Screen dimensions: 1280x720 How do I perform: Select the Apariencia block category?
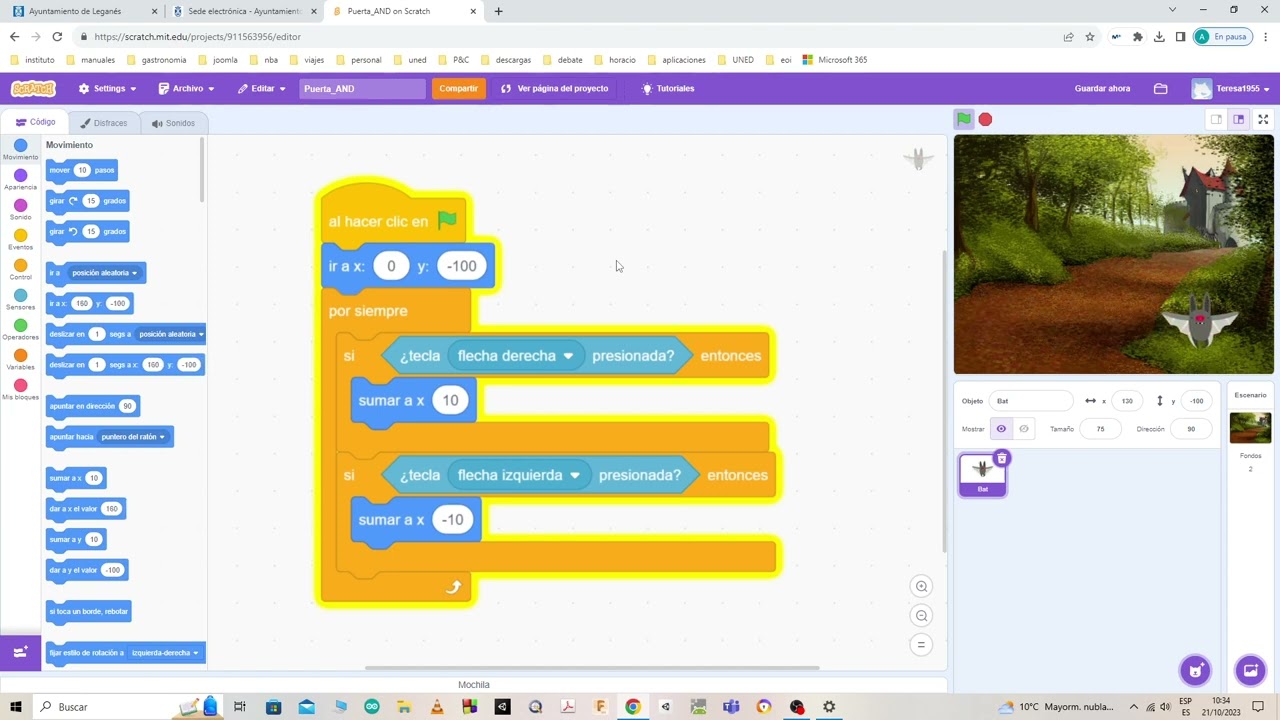point(20,180)
